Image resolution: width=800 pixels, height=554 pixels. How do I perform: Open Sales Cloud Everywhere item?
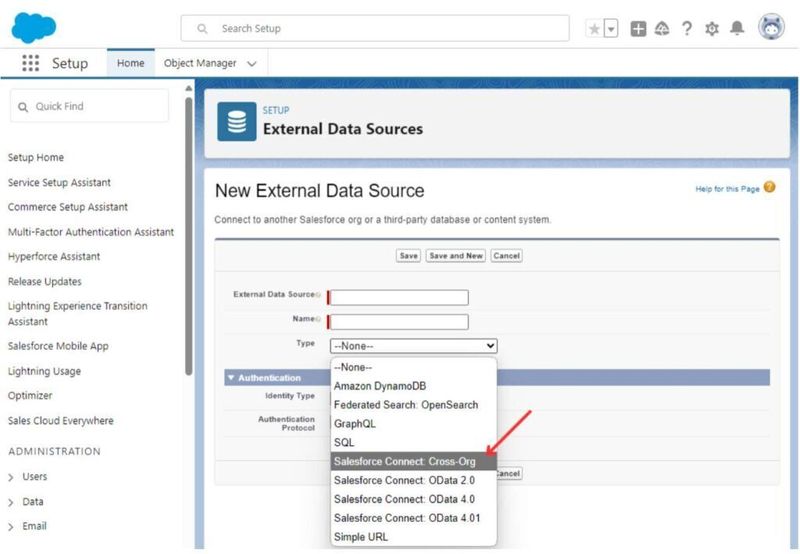[61, 420]
